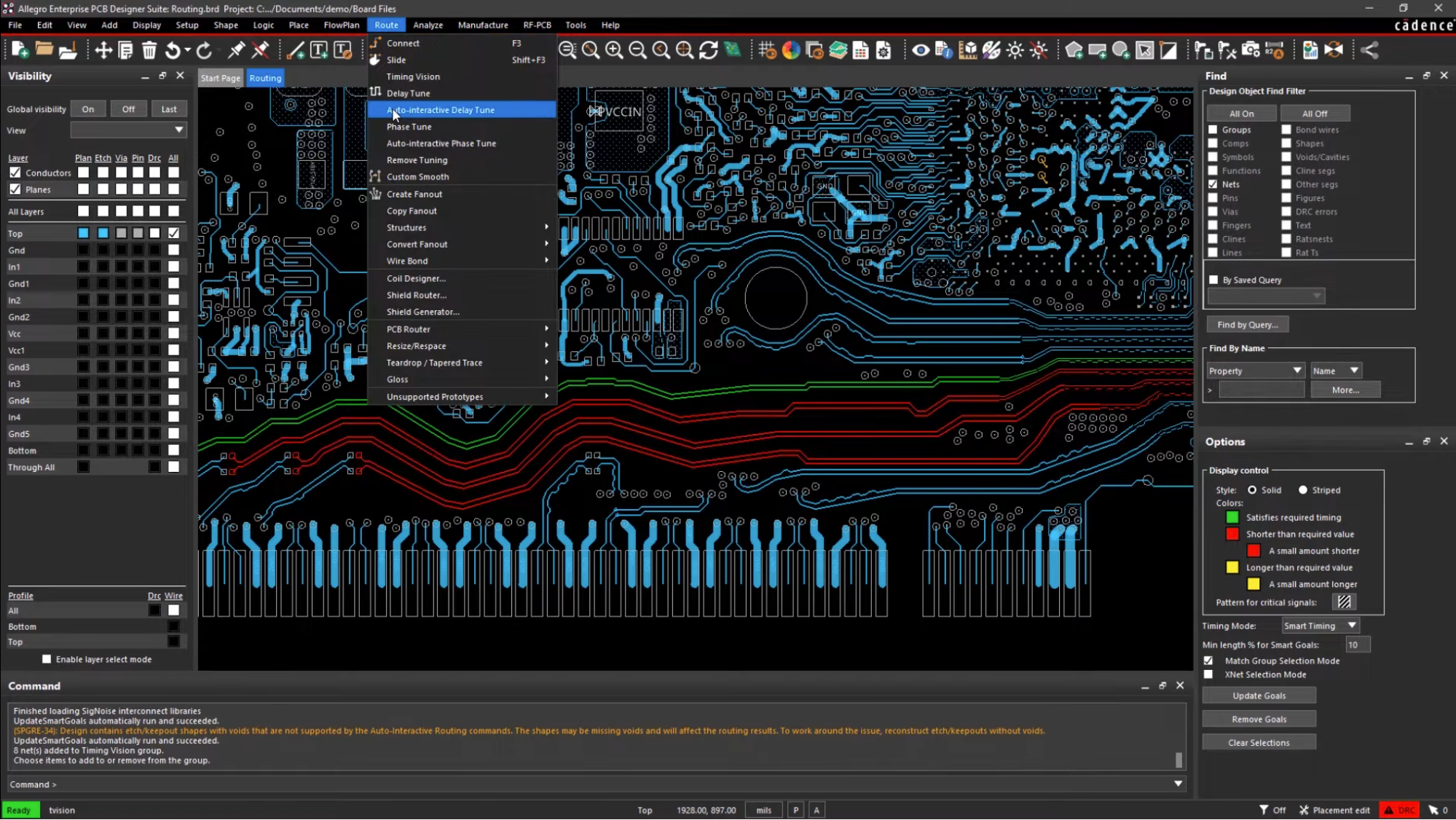Open the Share icon on the toolbar

1369,50
